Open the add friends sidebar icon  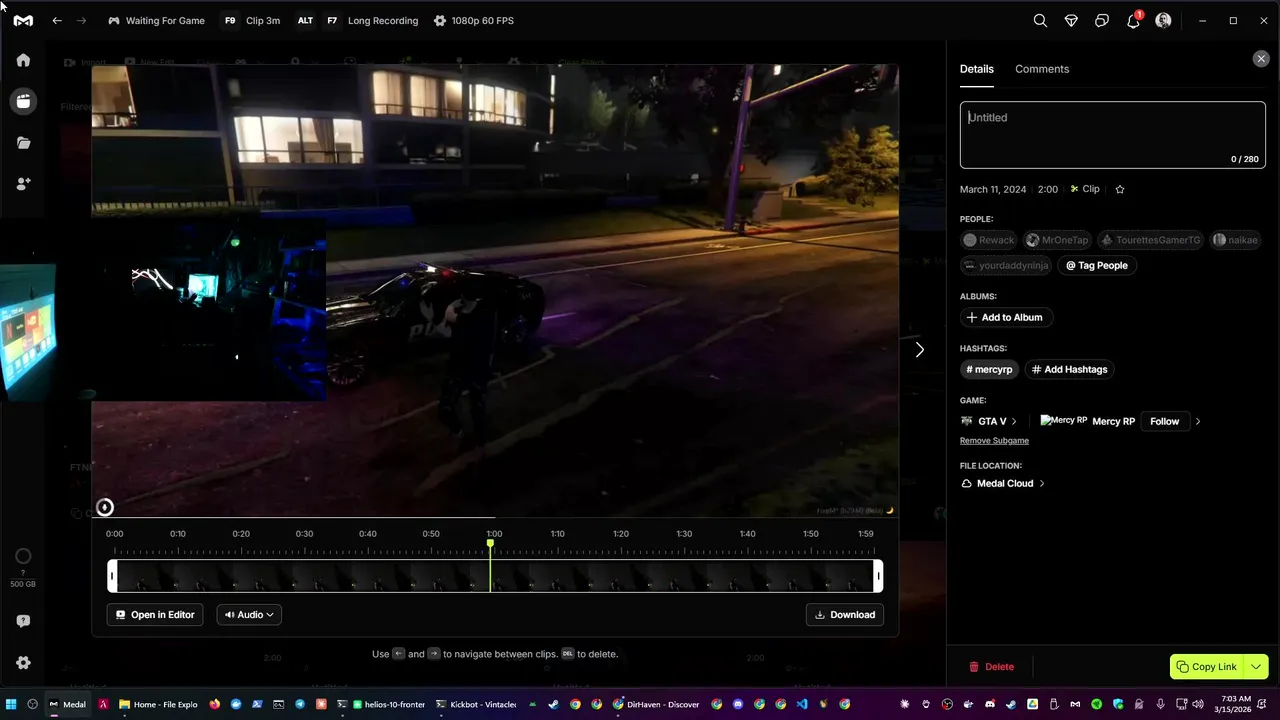coord(23,184)
